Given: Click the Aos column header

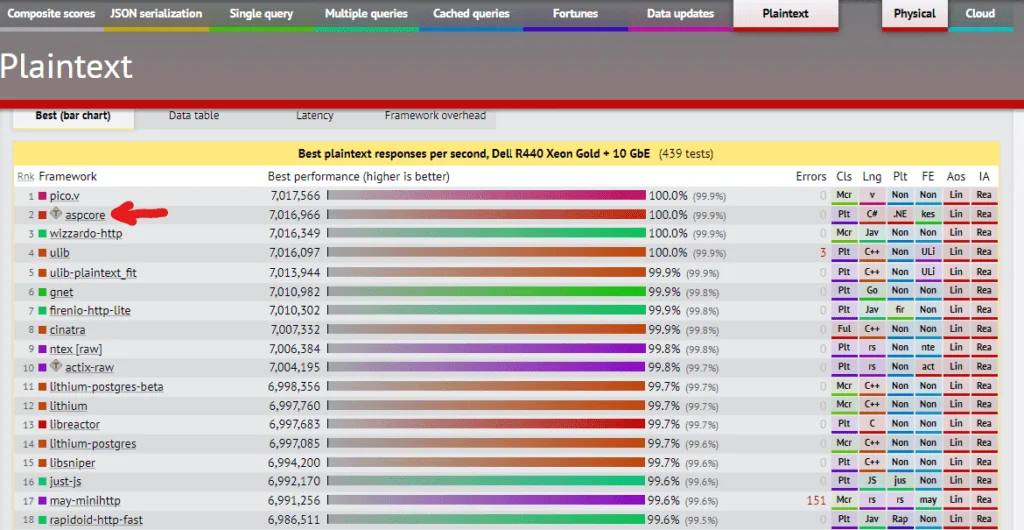Looking at the screenshot, I should (956, 176).
